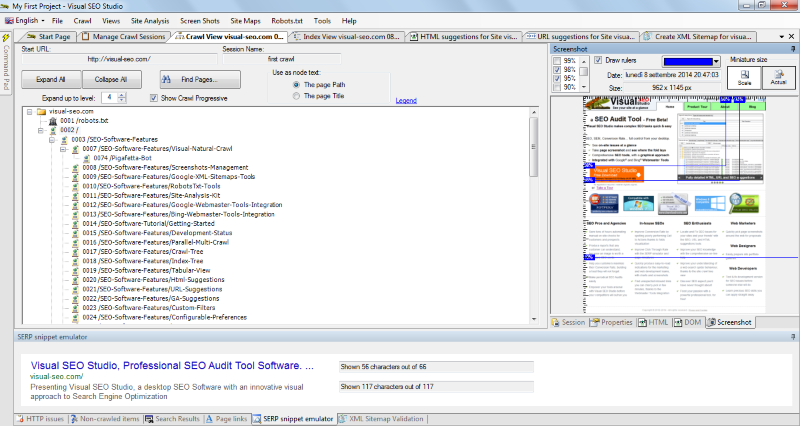Click the crawl tree vertical scrollbar thumb
This screenshot has width=800, height=426.
click(x=534, y=147)
